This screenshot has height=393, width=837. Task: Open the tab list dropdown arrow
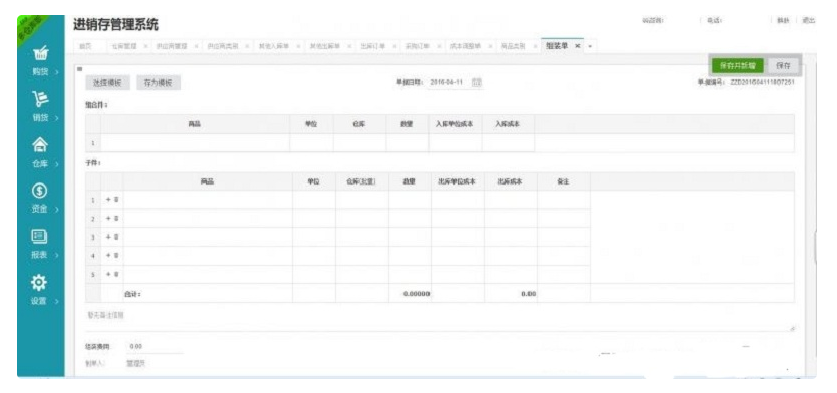coord(590,46)
